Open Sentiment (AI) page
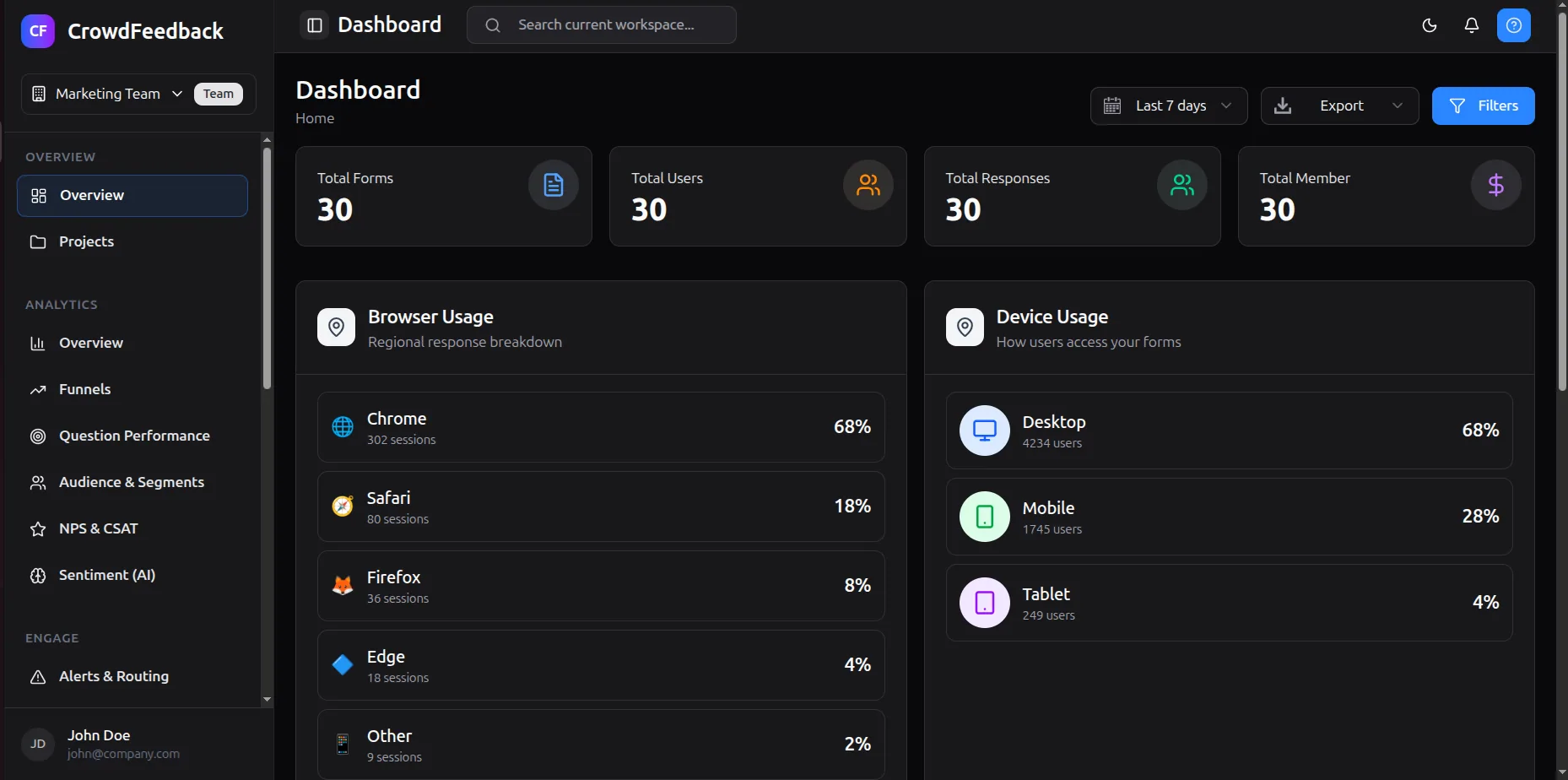 coord(132,576)
